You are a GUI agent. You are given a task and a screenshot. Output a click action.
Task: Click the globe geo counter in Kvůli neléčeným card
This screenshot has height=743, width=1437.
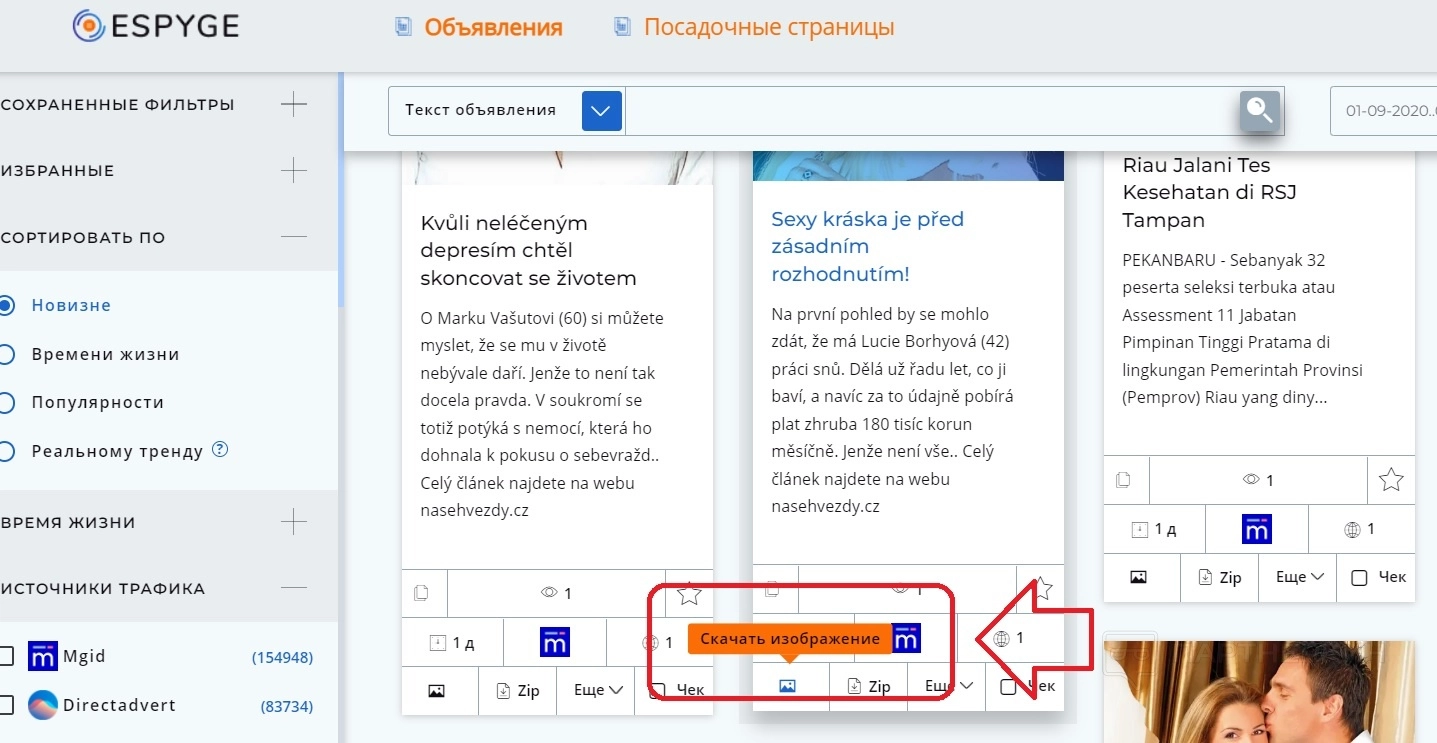[x=657, y=642]
